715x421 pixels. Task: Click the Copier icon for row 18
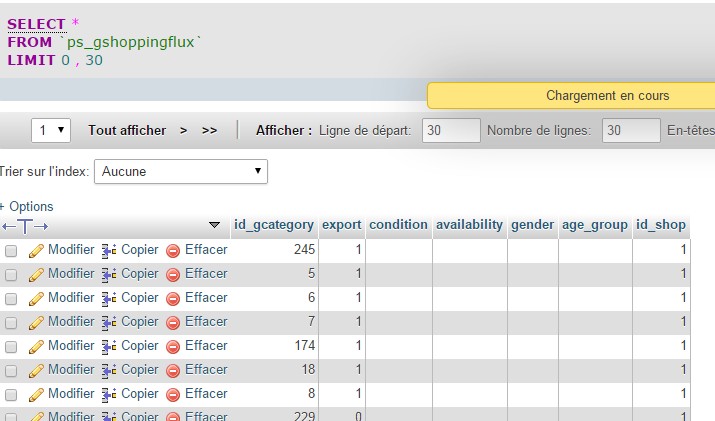pyautogui.click(x=110, y=370)
